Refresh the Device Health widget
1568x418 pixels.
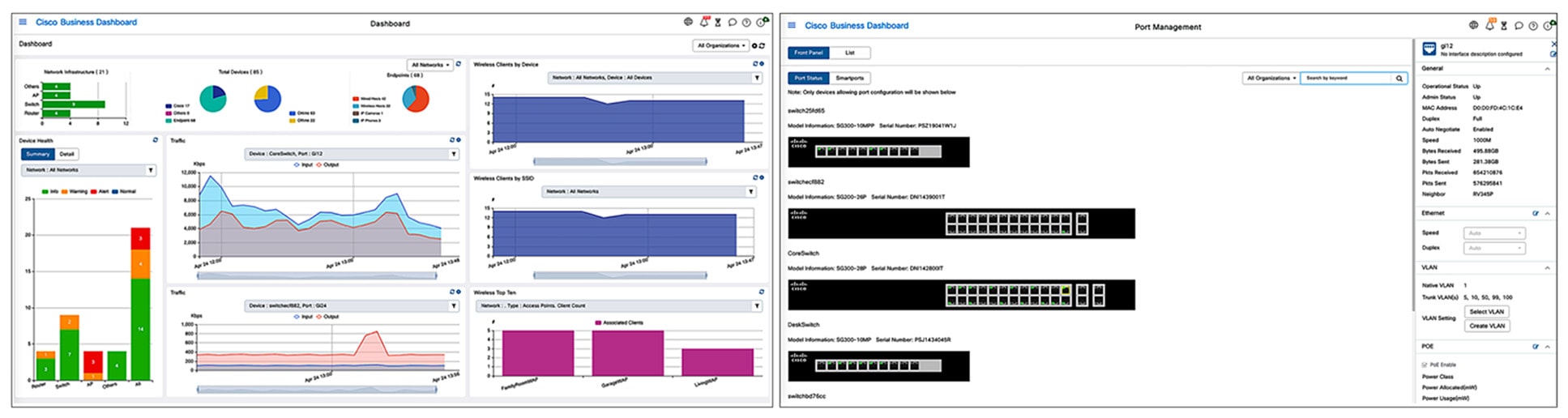[x=156, y=140]
